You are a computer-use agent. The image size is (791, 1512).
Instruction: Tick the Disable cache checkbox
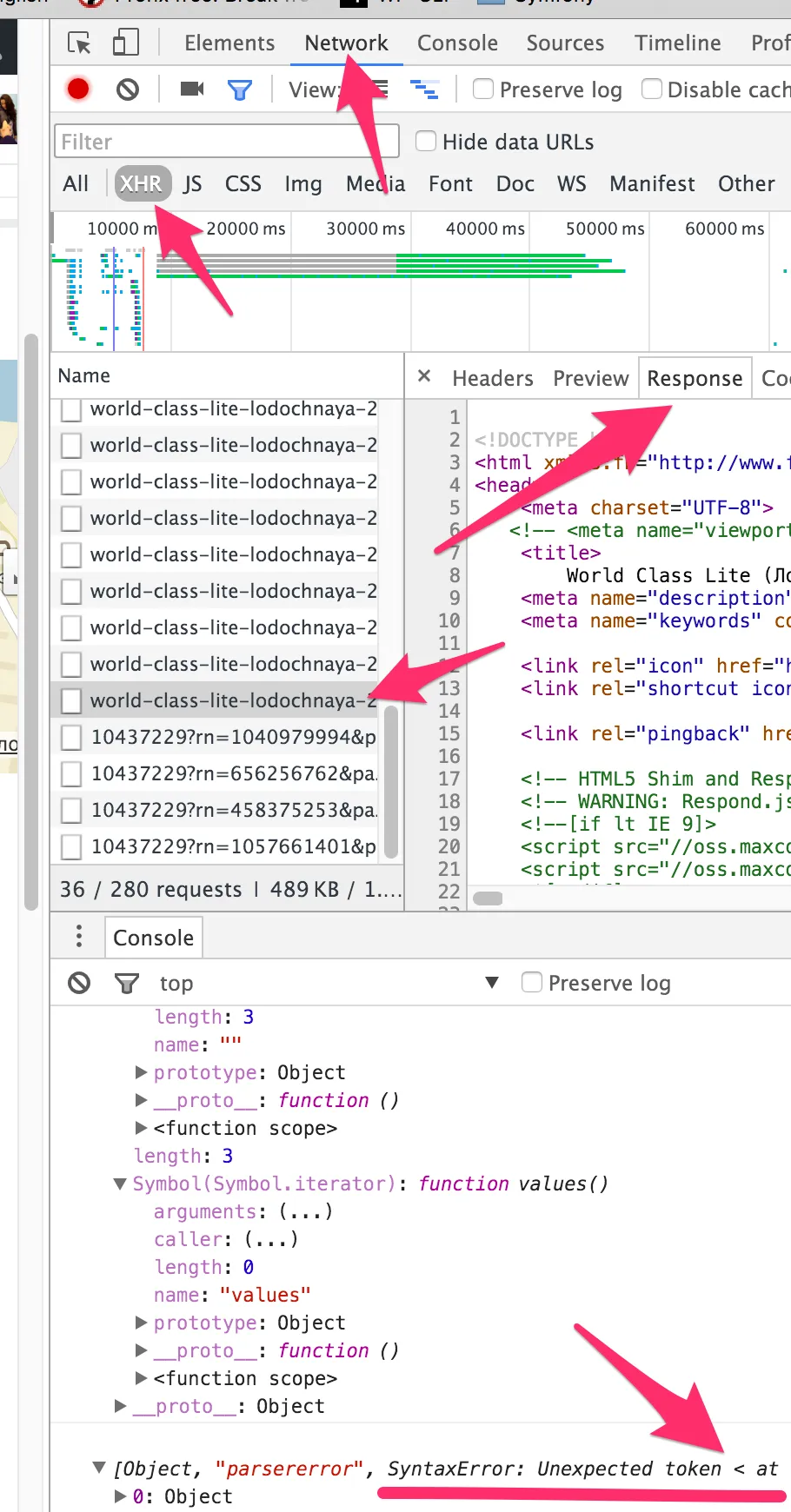652,90
